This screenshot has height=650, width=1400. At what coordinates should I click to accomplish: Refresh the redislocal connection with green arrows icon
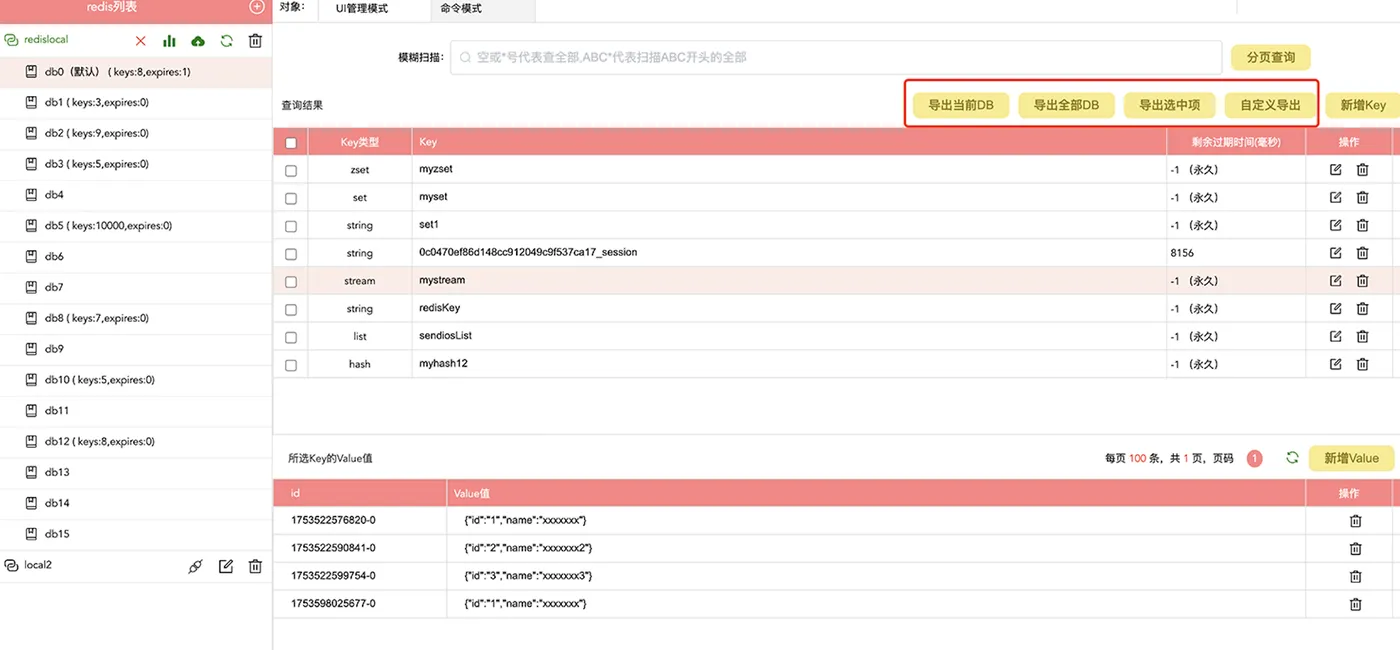pos(227,41)
